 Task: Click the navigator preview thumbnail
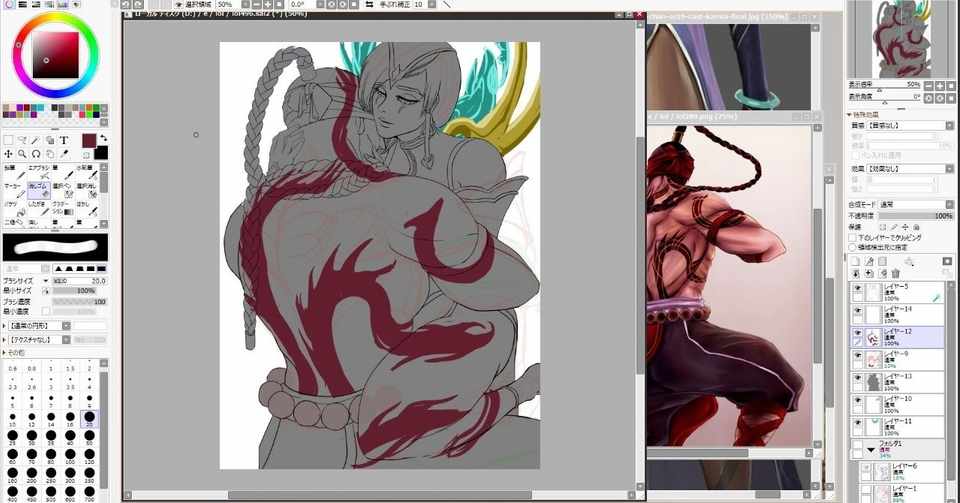click(x=900, y=39)
